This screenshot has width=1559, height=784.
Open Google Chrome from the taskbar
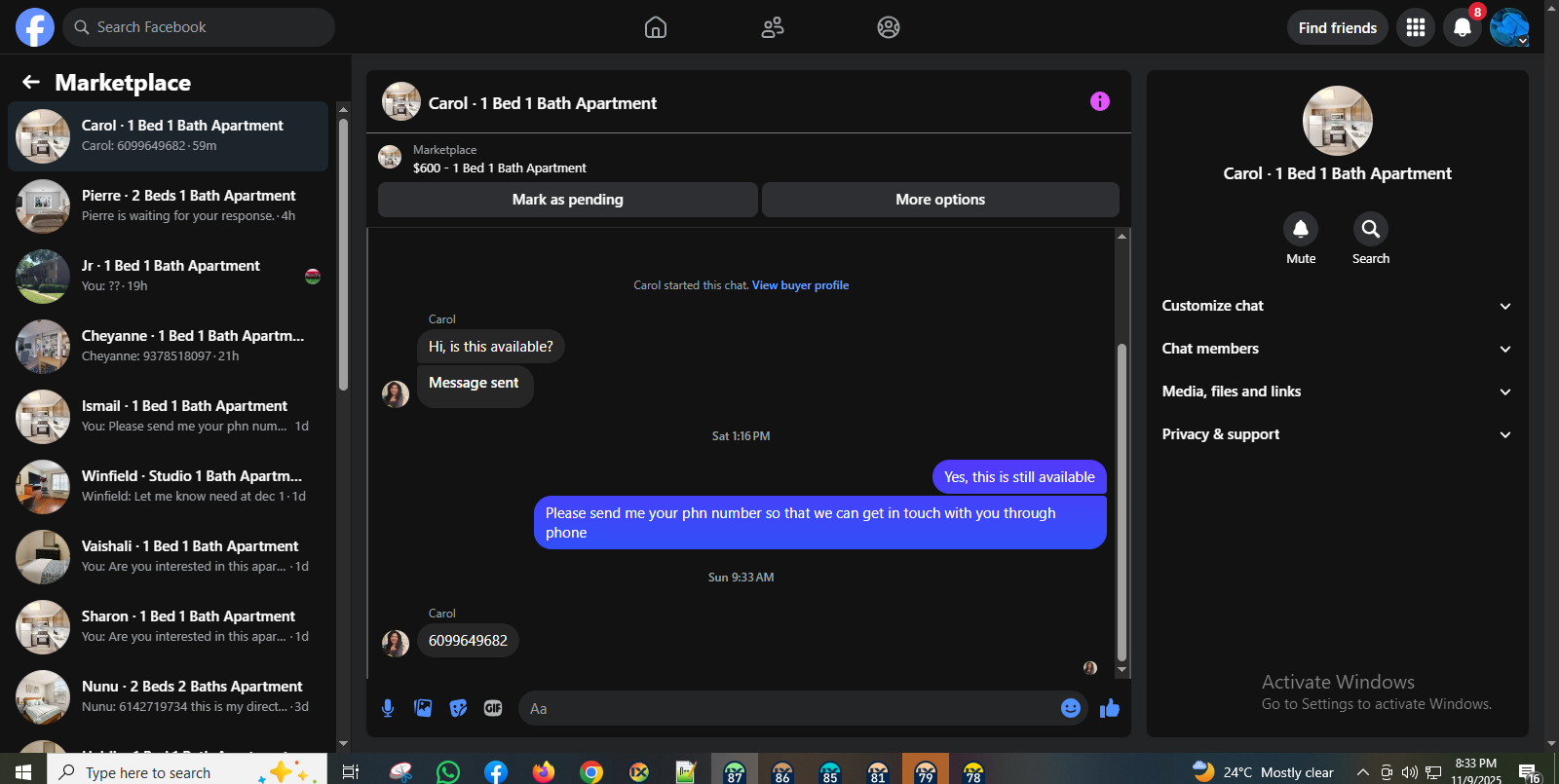pos(591,772)
